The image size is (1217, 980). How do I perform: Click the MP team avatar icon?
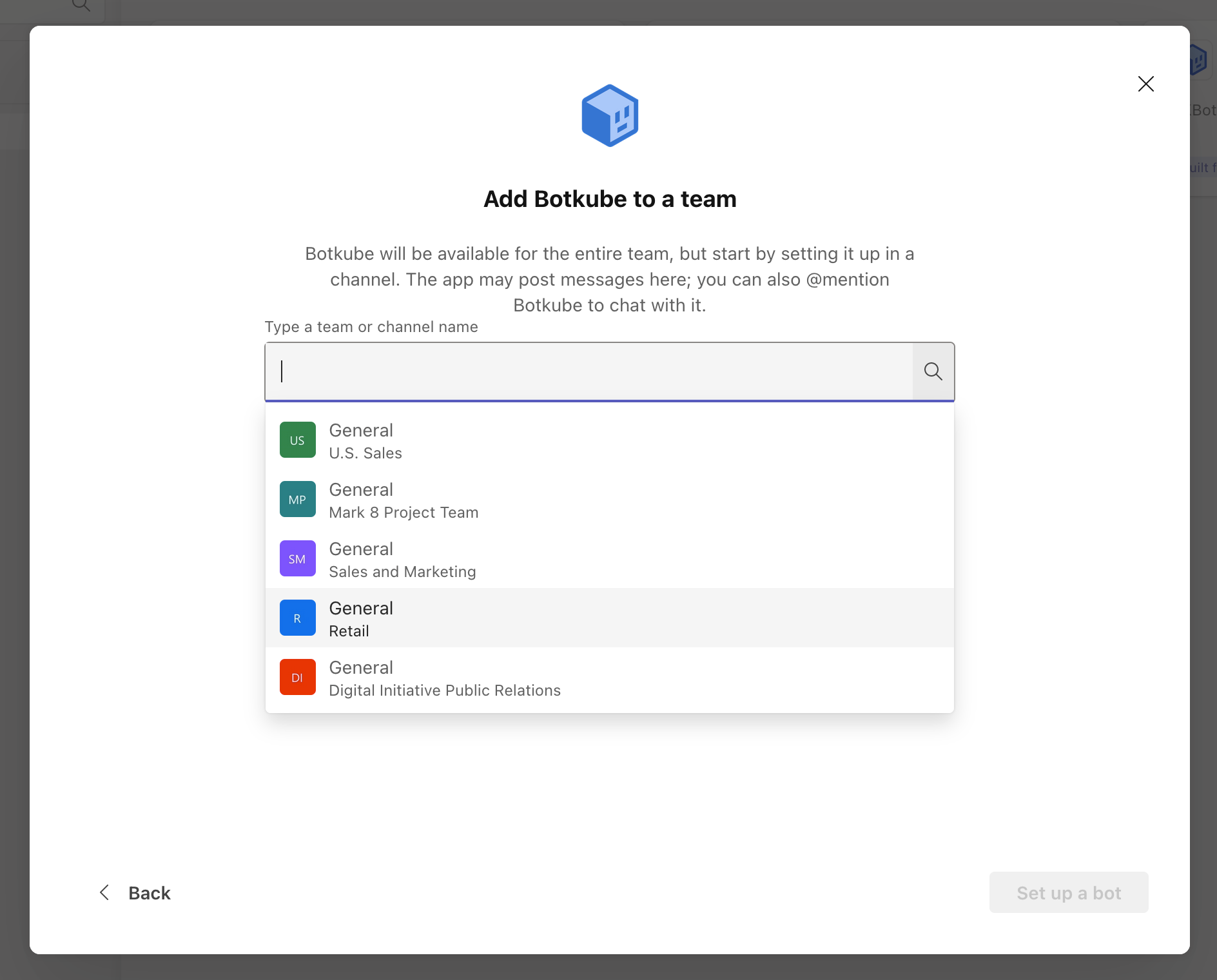click(297, 500)
